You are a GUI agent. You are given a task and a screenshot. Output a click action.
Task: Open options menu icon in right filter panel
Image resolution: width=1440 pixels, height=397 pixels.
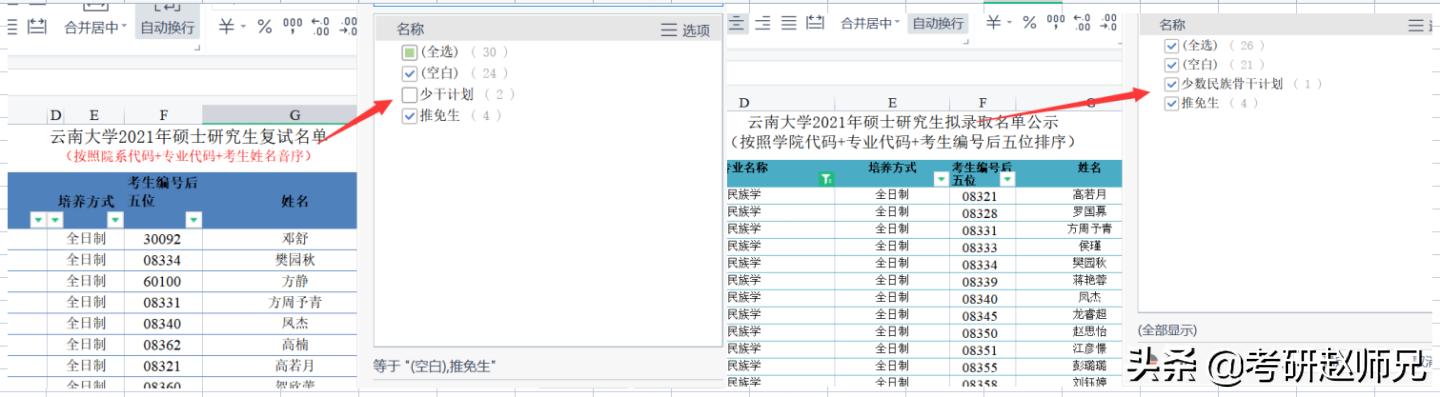[x=1415, y=25]
